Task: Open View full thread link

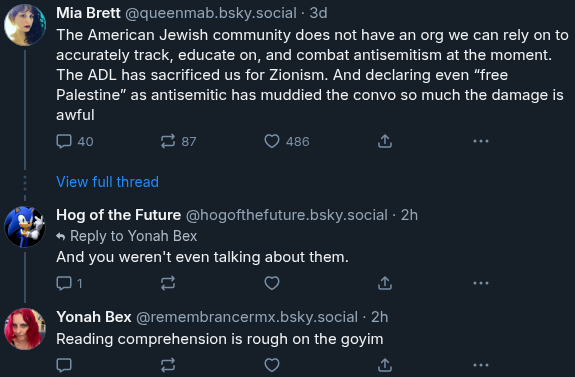Action: coord(107,182)
